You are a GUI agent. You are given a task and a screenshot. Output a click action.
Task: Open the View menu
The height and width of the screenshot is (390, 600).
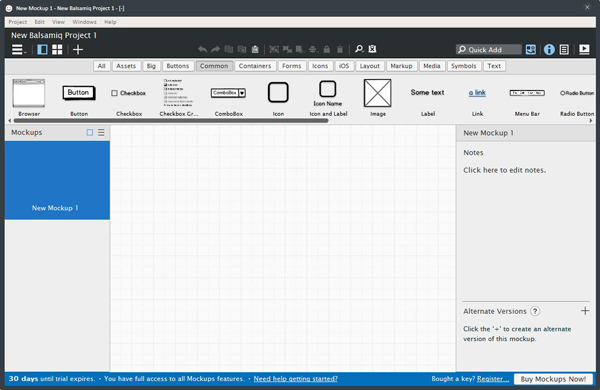click(x=59, y=22)
